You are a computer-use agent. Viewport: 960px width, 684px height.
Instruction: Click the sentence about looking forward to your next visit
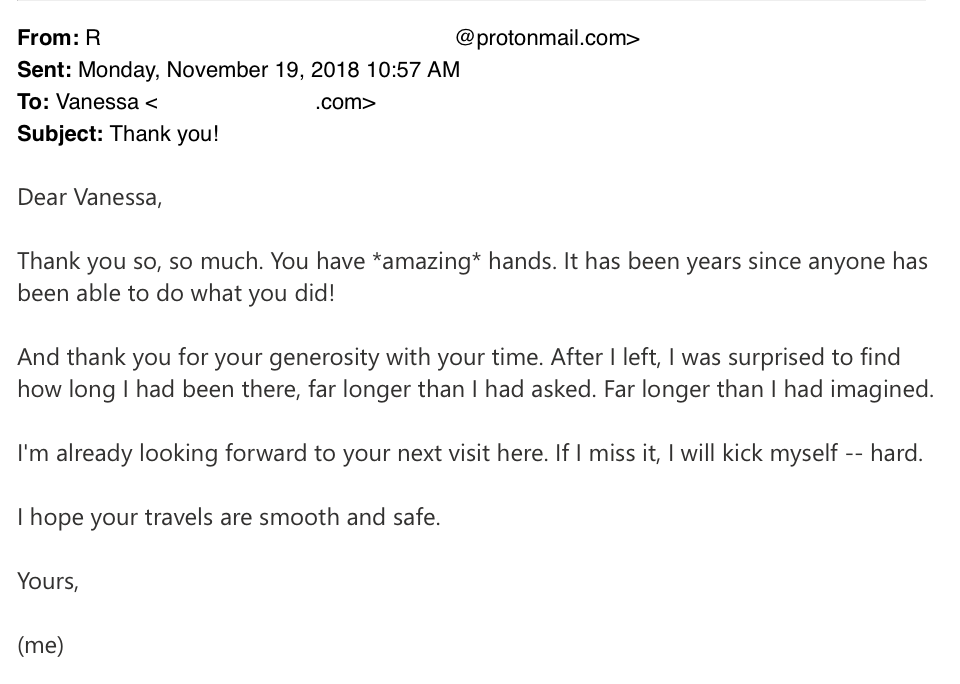click(x=282, y=453)
